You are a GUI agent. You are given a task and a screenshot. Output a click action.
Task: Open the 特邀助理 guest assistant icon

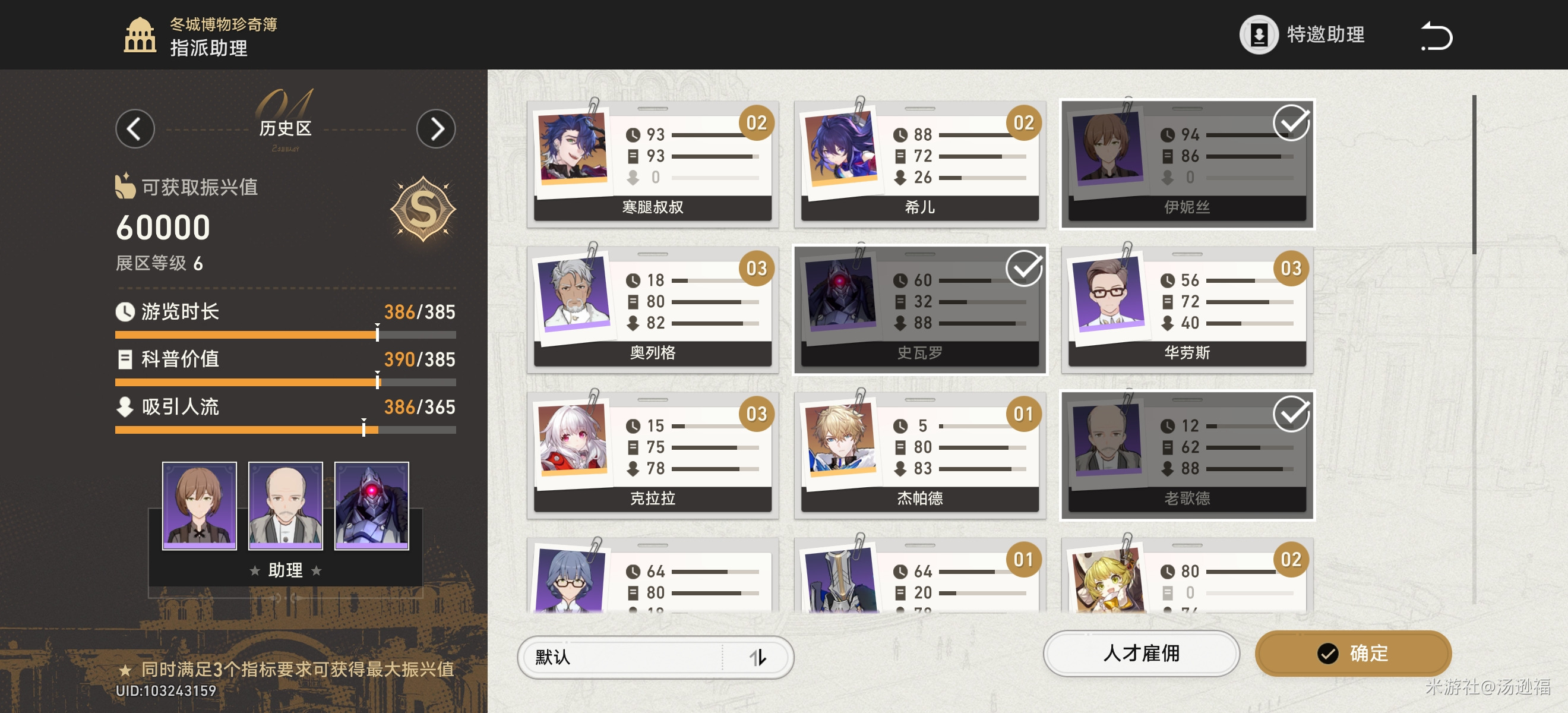pos(1258,34)
